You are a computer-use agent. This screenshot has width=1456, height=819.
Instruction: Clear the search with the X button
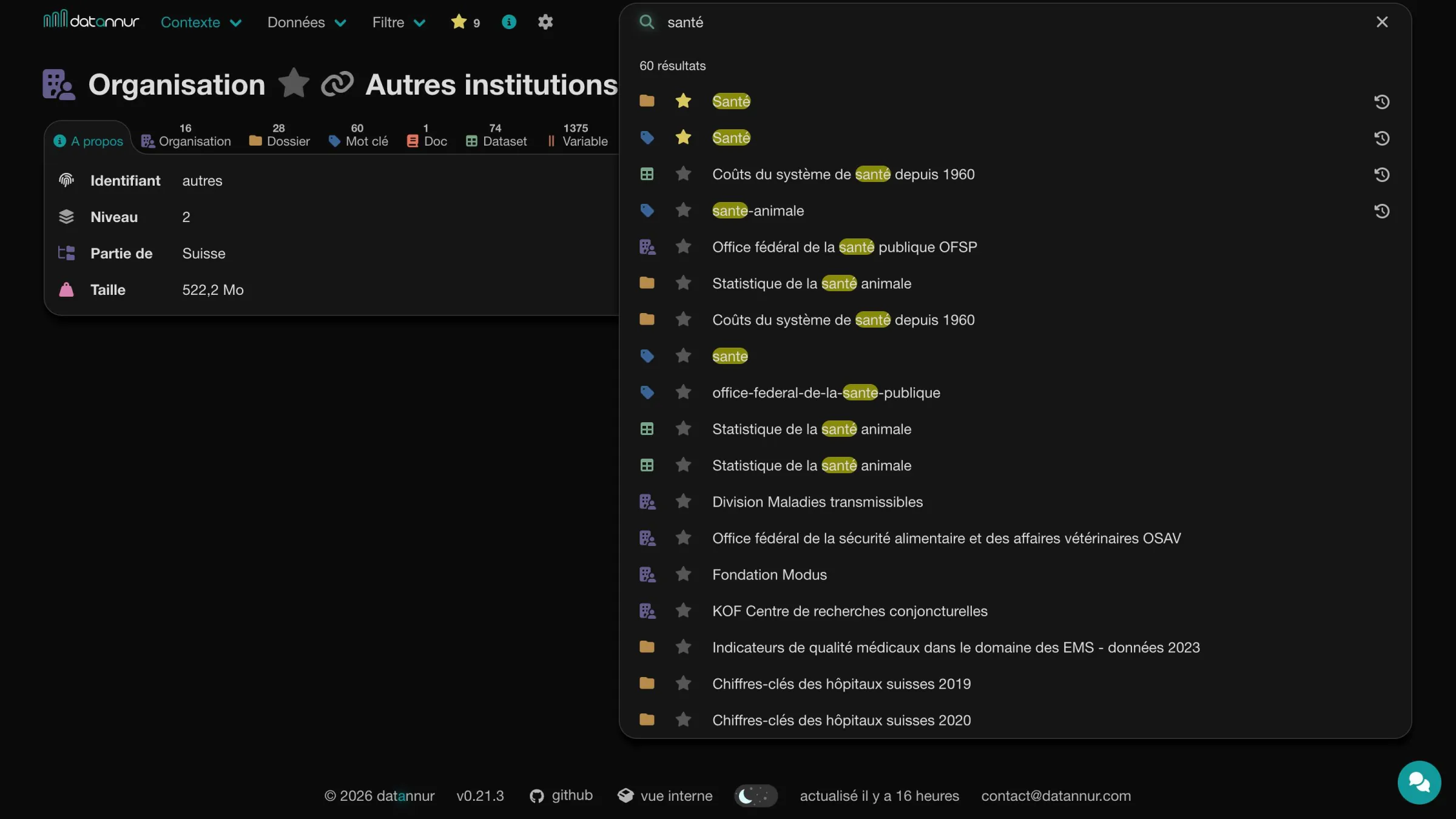[1381, 22]
